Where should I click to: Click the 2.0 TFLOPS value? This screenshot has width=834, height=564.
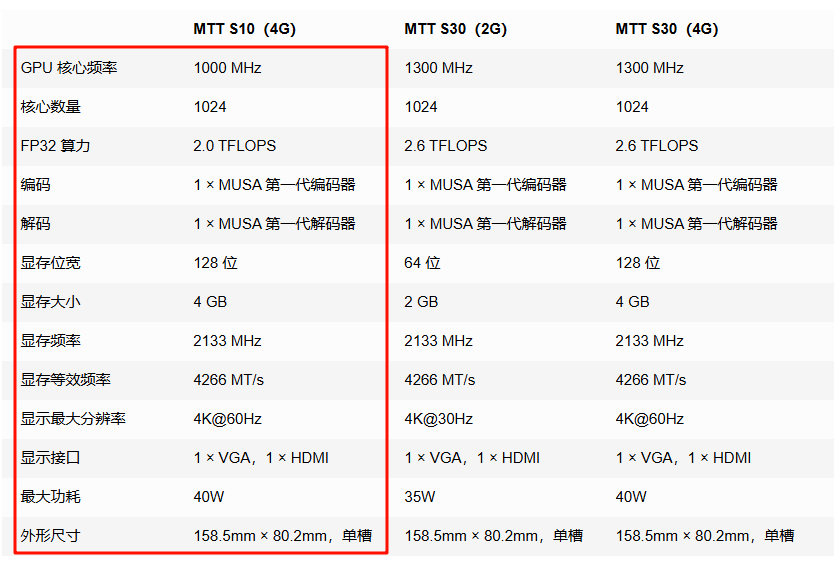tap(234, 146)
